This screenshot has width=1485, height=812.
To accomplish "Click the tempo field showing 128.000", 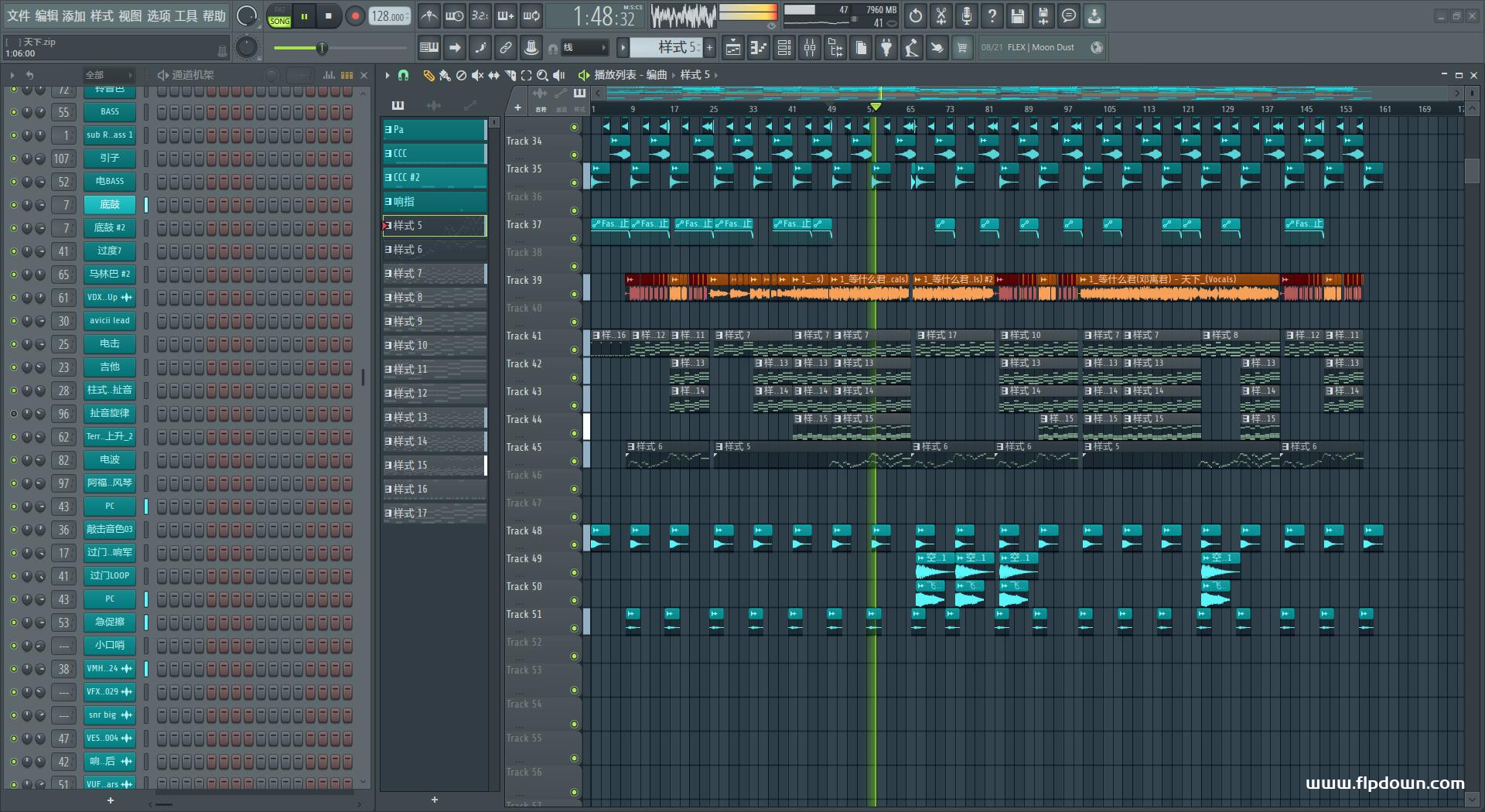I will [x=389, y=15].
